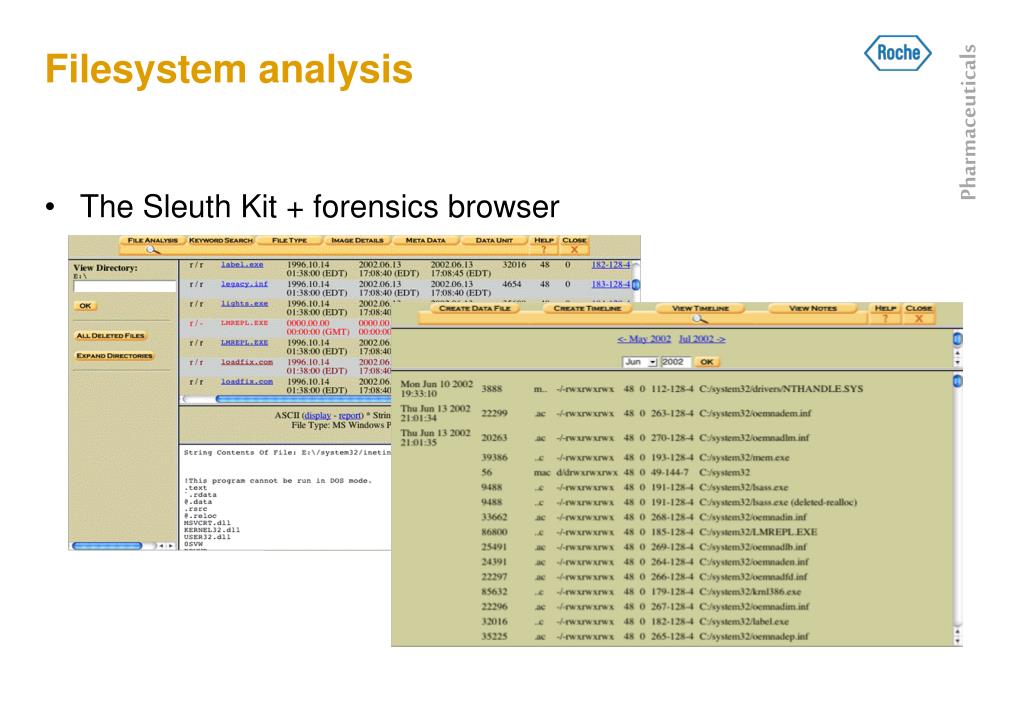Open the red loadfix.com deleted entry
The height and width of the screenshot is (708, 1023).
click(247, 362)
